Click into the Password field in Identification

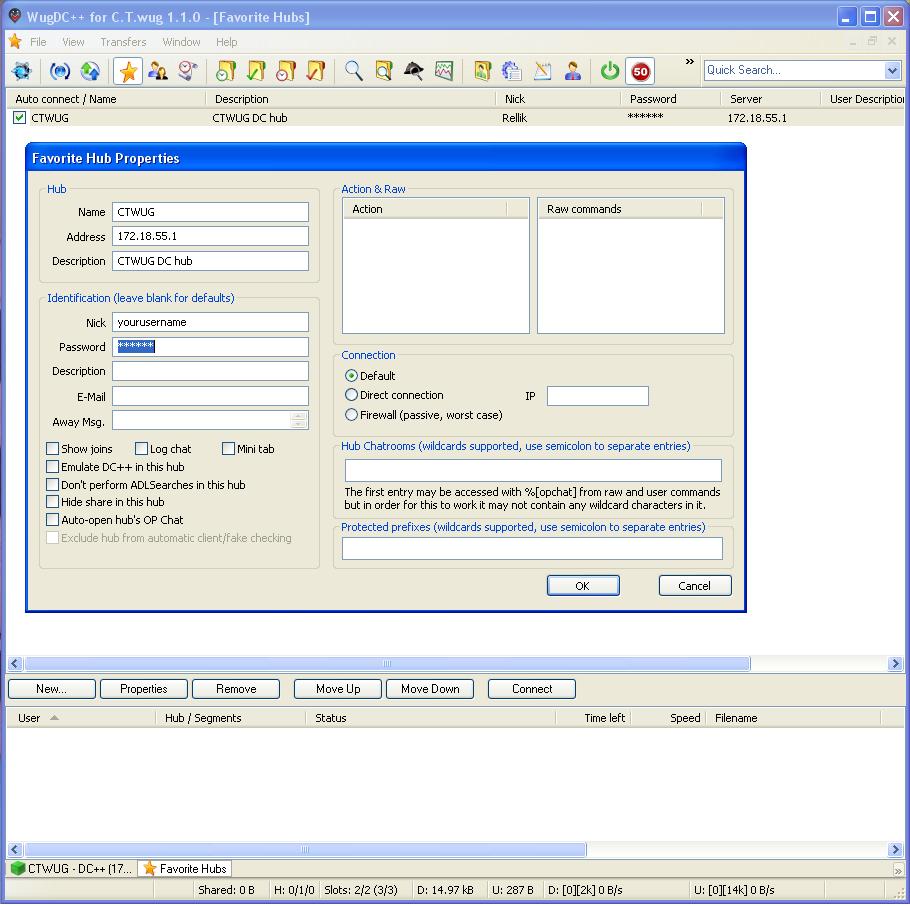[210, 347]
